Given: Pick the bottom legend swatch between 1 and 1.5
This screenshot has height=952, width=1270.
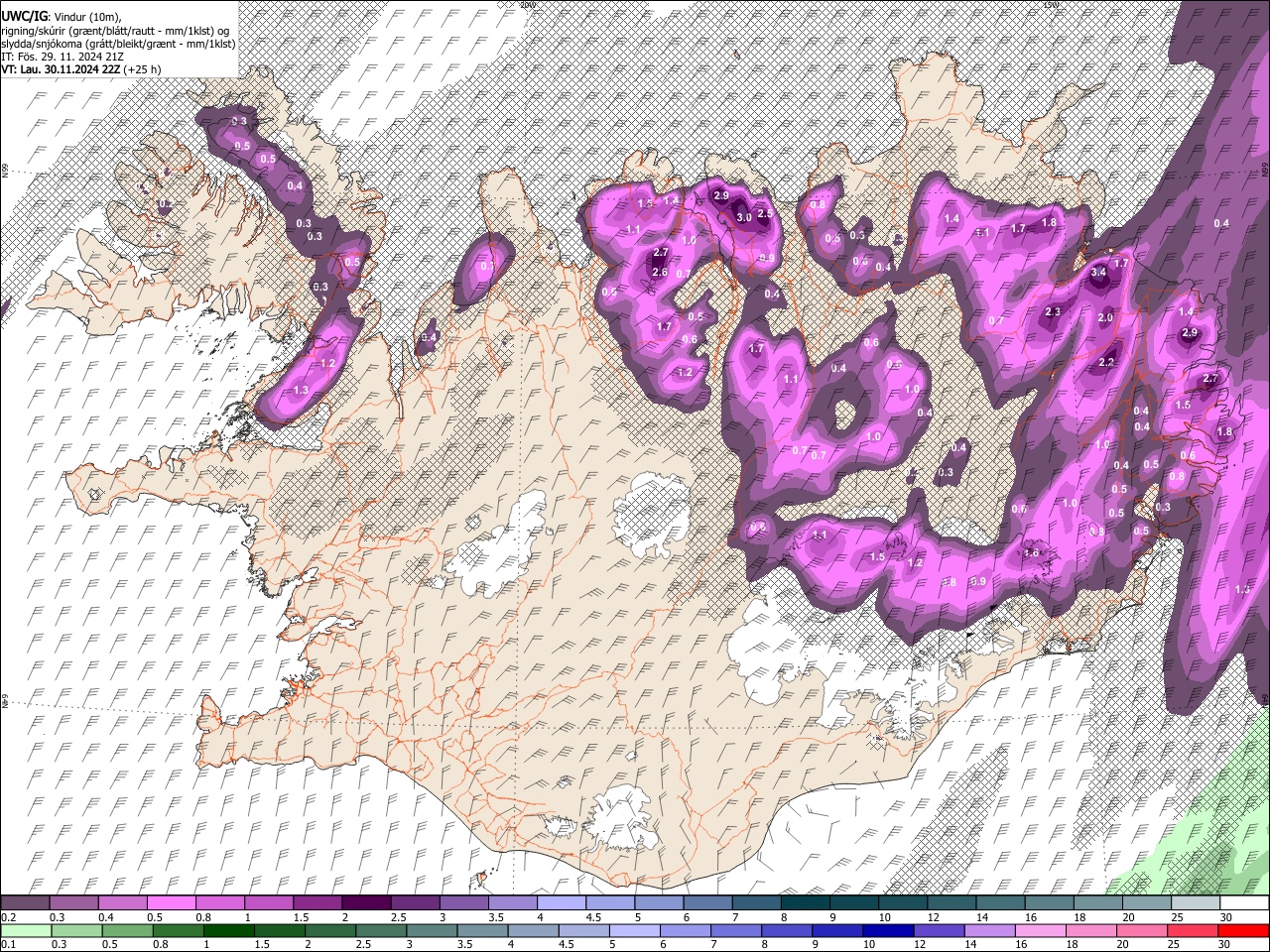Looking at the screenshot, I should [229, 930].
